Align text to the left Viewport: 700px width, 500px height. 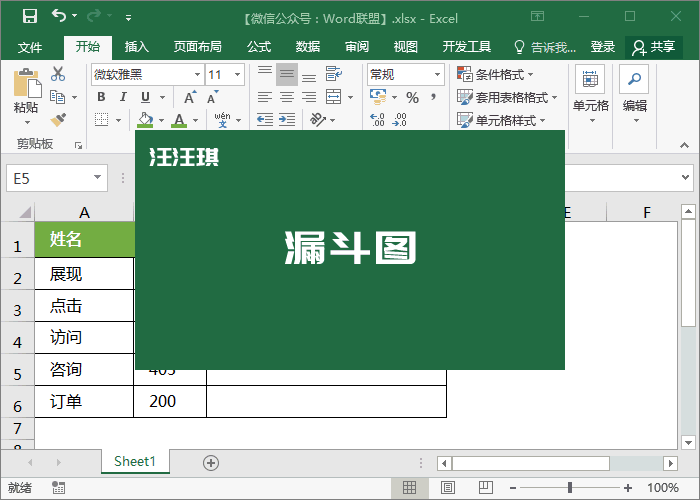265,97
